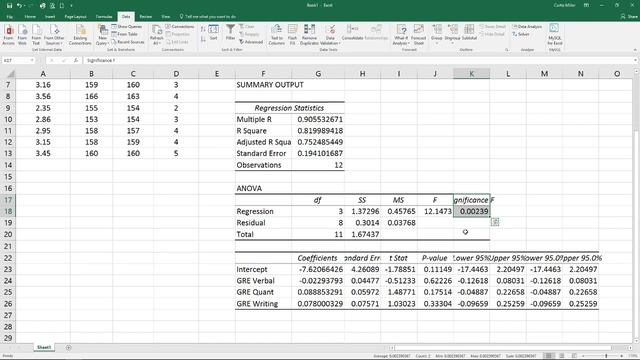640x360 pixels.
Task: Open Text to Columns wizard
Action: click(x=277, y=35)
